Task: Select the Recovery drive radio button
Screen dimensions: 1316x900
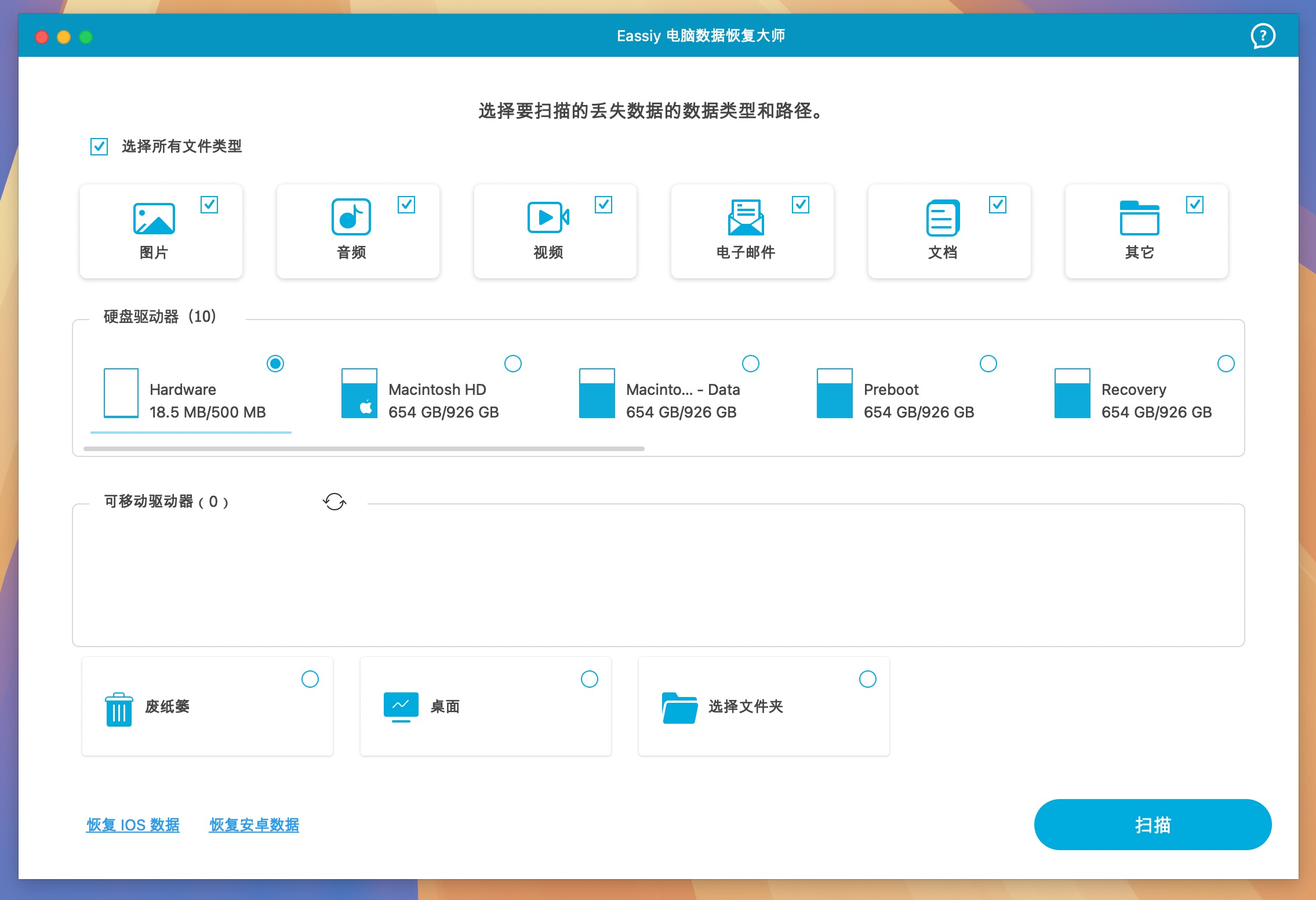Action: 1226,364
